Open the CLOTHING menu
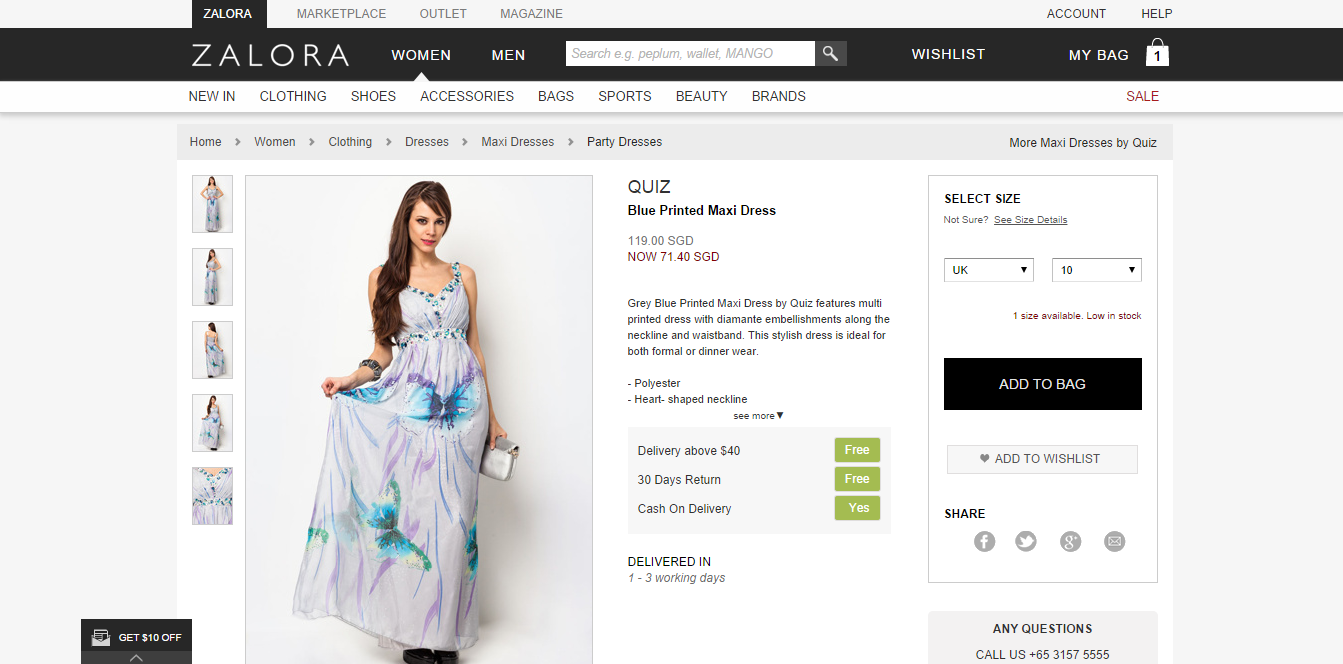1343x664 pixels. coord(293,96)
